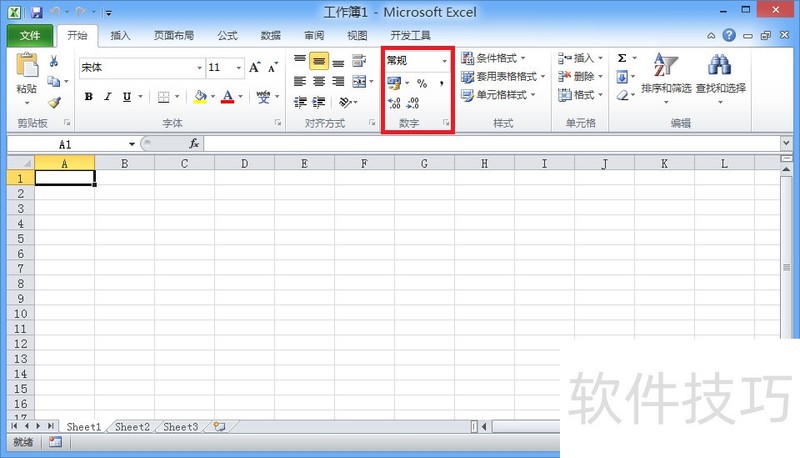Open 条件格式 conditional formatting menu

[x=493, y=58]
